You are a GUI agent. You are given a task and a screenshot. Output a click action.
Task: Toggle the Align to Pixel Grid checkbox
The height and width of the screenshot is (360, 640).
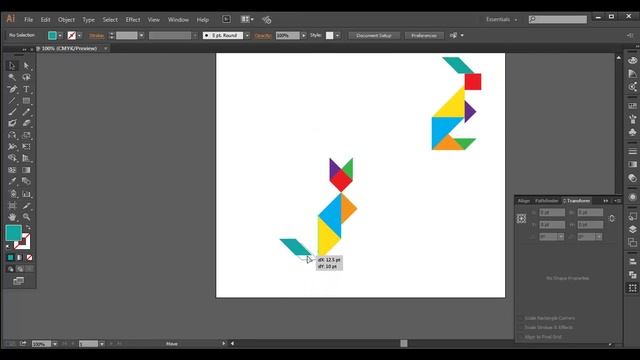click(520, 337)
